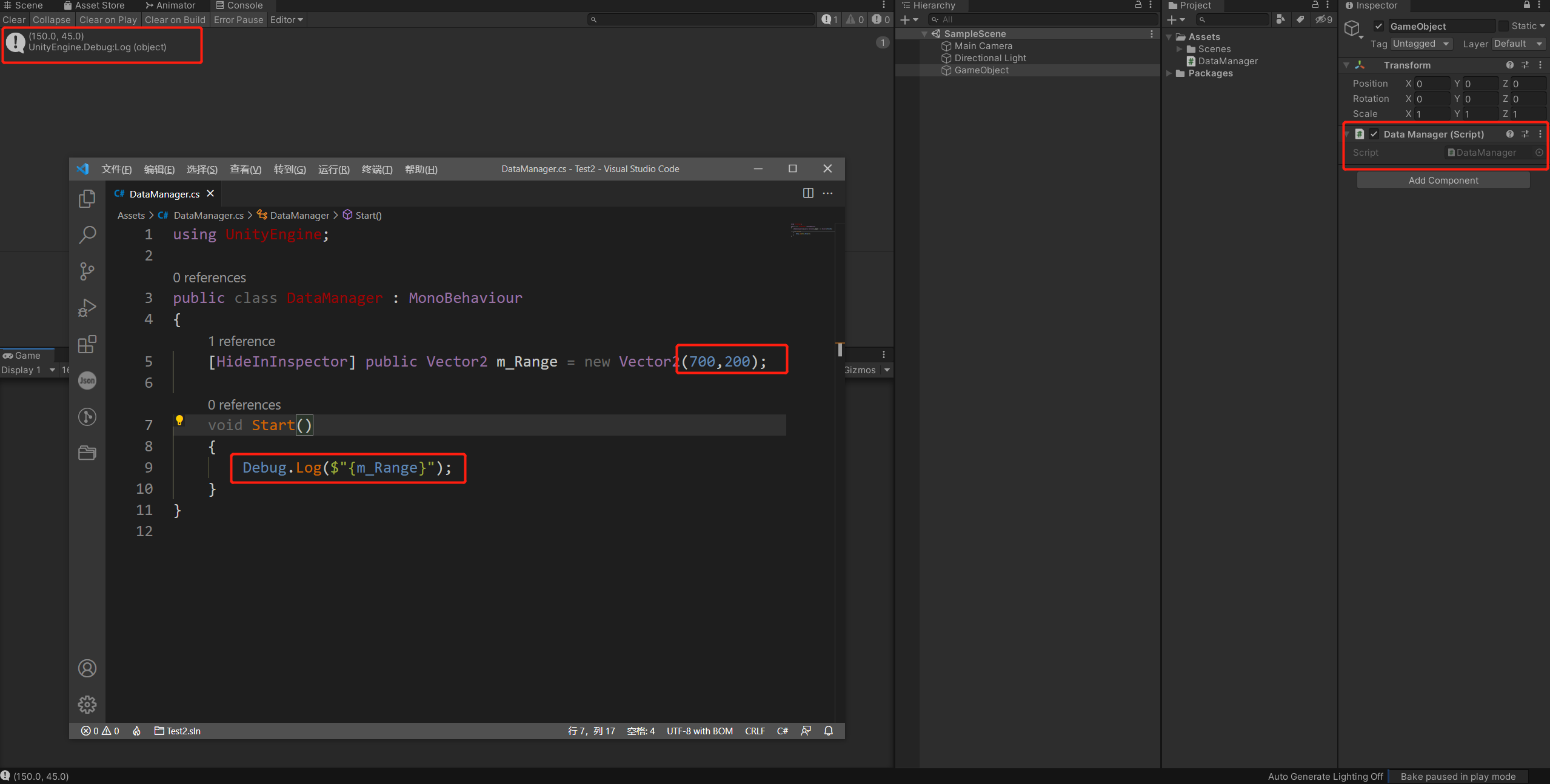
Task: Collapse the Assets folder in Project
Action: click(x=1169, y=37)
